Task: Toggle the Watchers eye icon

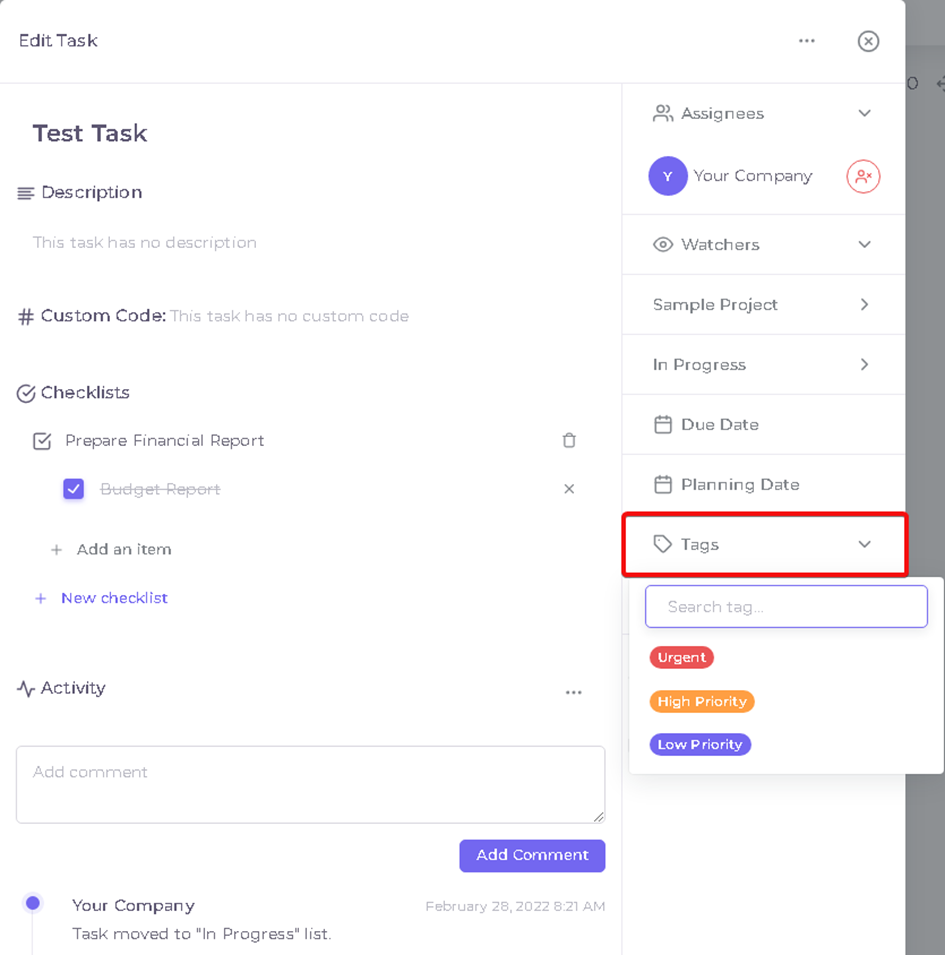Action: (662, 245)
